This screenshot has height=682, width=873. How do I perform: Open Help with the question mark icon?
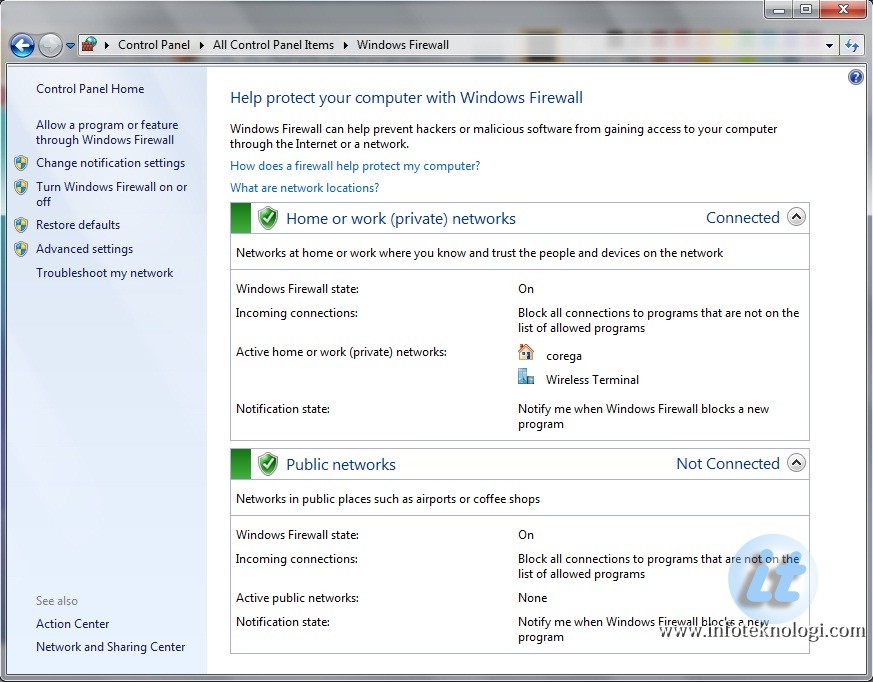coord(856,77)
